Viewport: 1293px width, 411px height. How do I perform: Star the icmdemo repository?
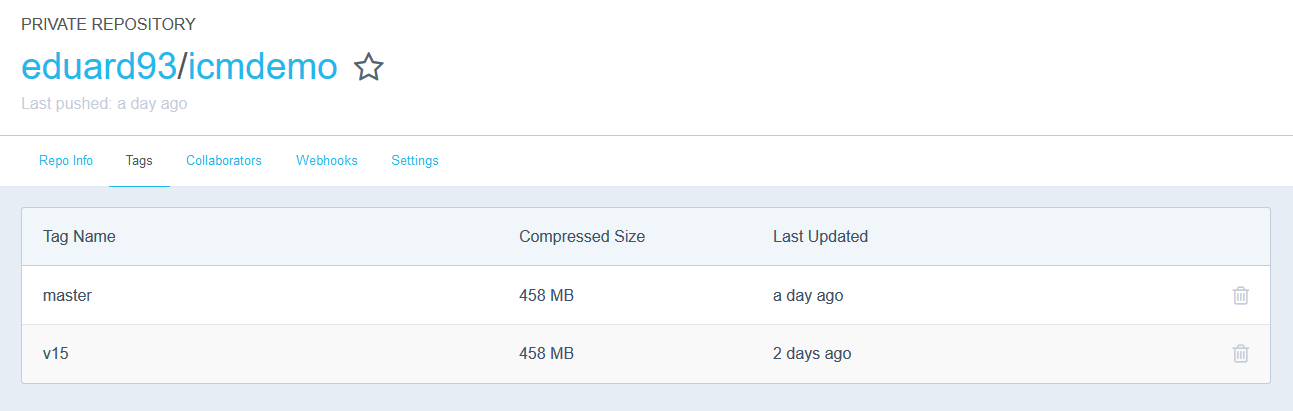[369, 68]
